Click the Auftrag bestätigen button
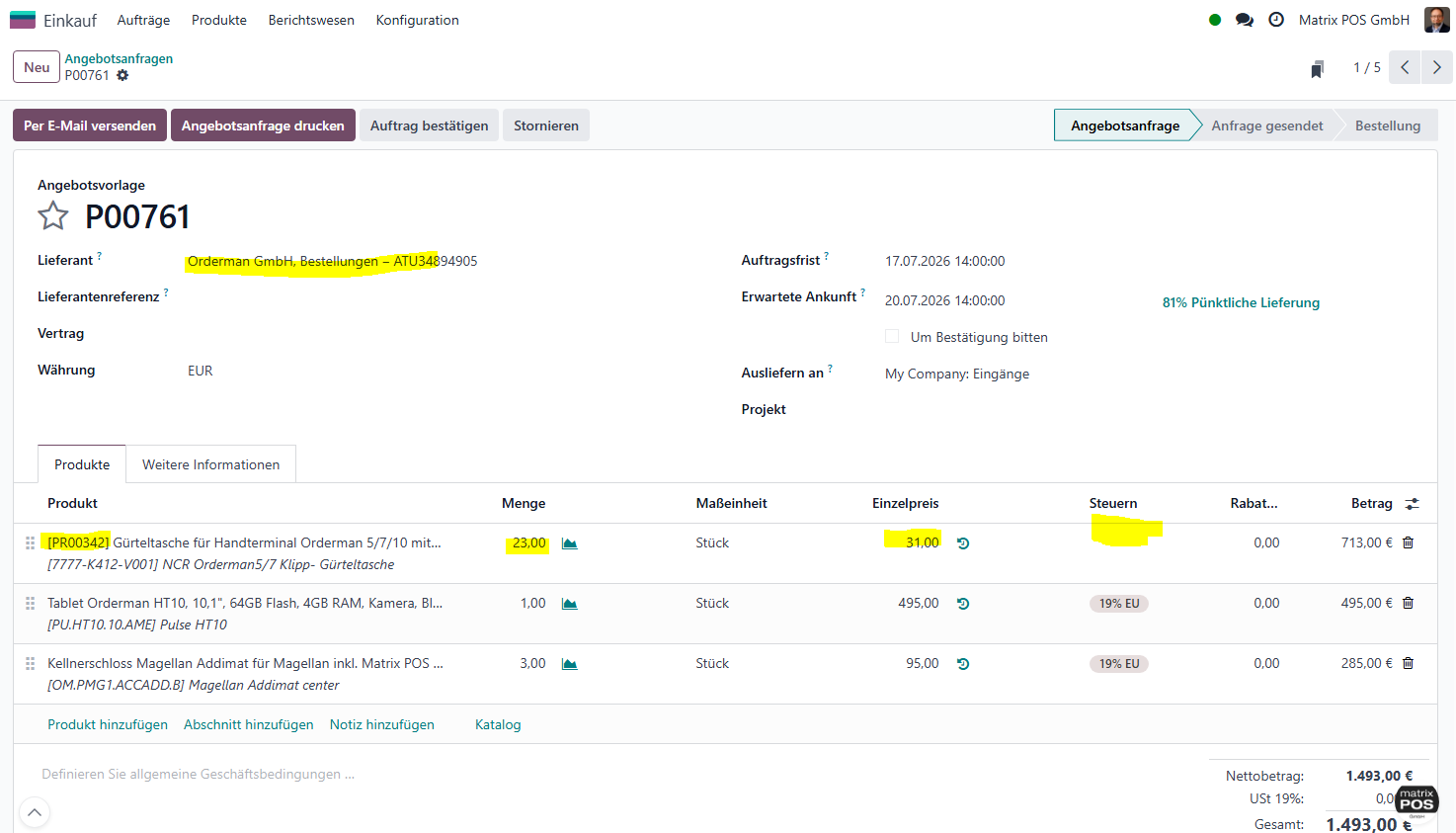Screen dimensions: 1456x833 430,125
